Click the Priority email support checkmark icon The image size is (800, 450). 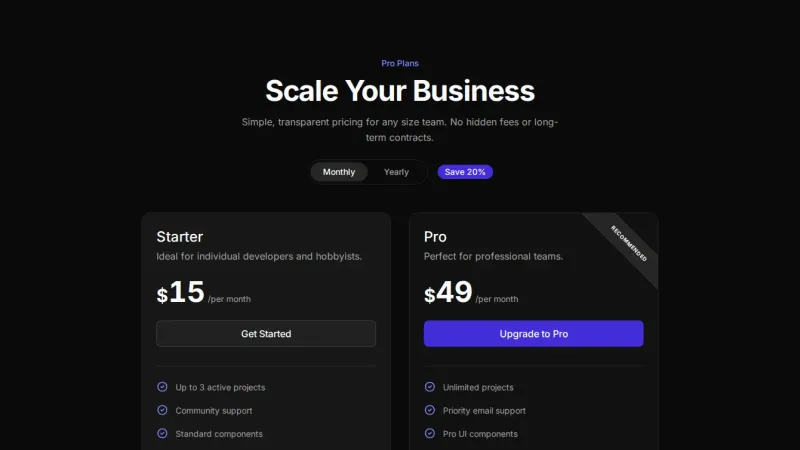coord(430,410)
